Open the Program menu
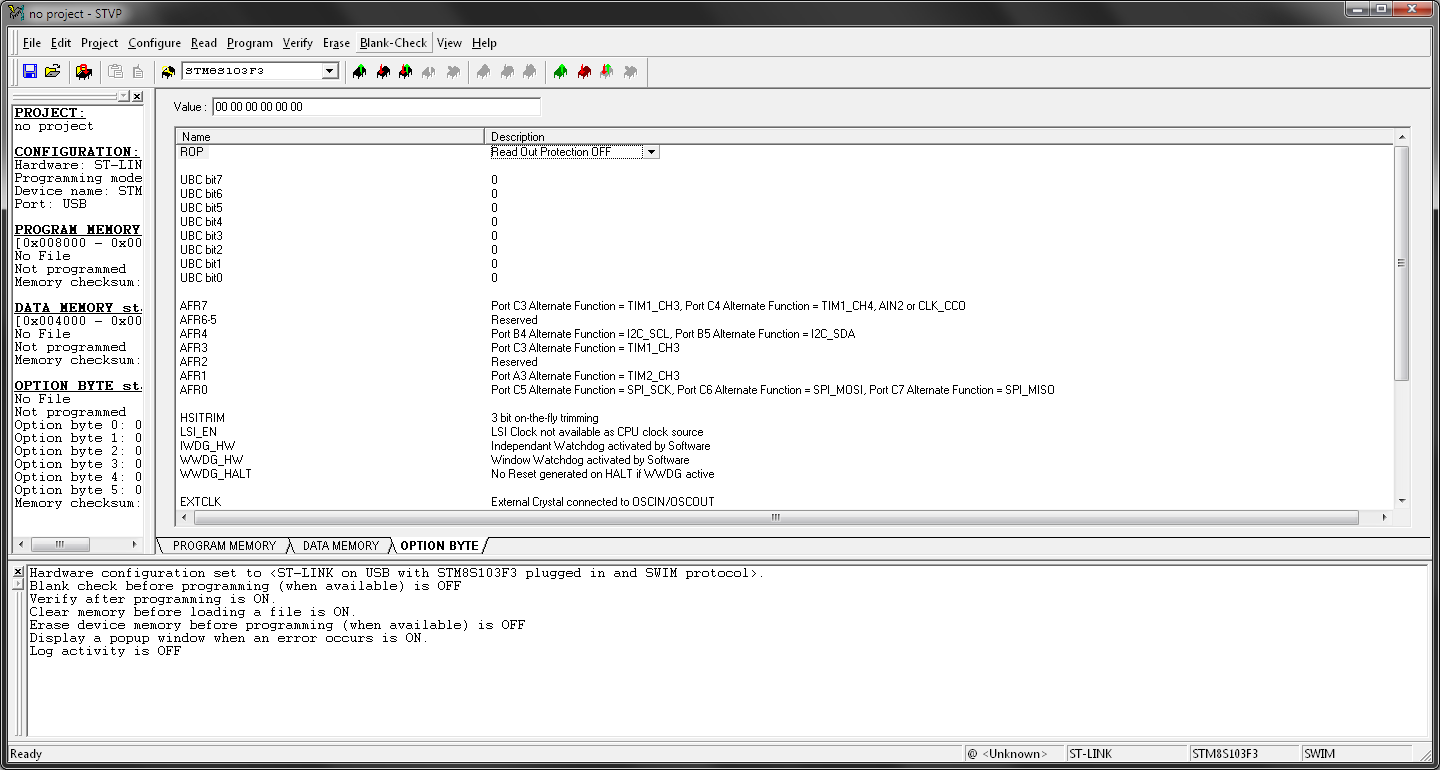The image size is (1440, 770). tap(250, 43)
